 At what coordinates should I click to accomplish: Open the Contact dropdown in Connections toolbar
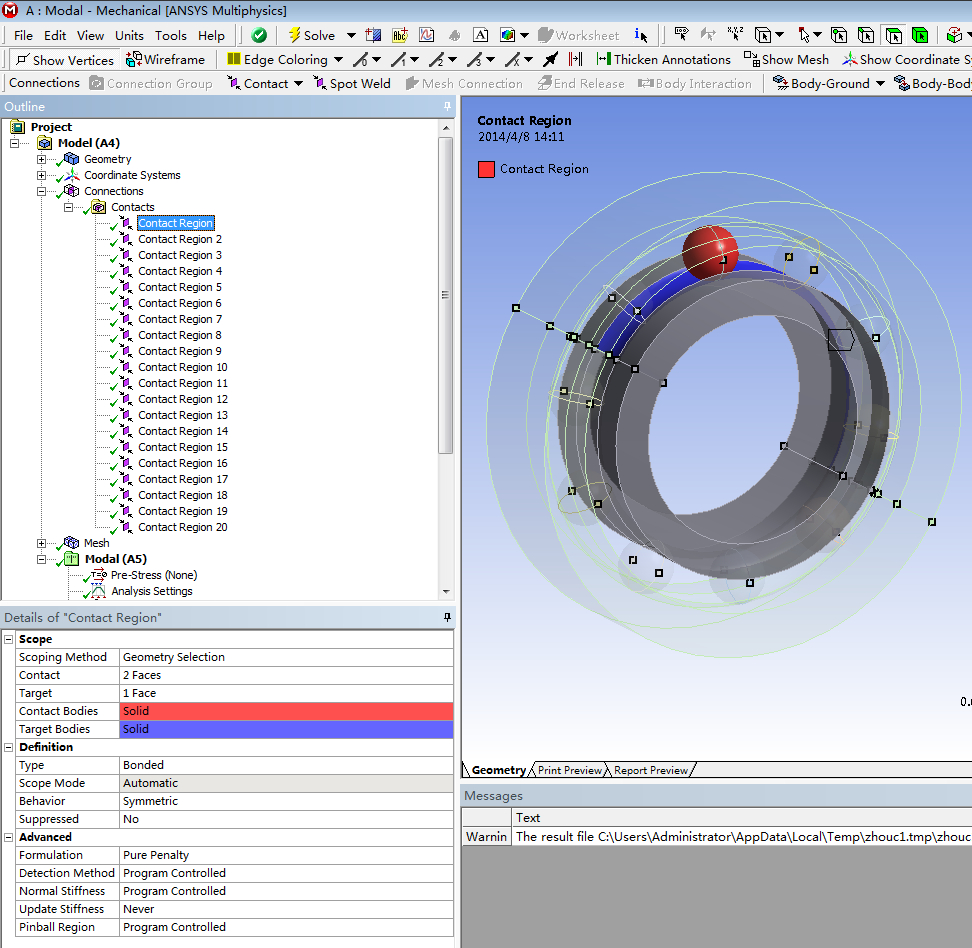[x=298, y=84]
